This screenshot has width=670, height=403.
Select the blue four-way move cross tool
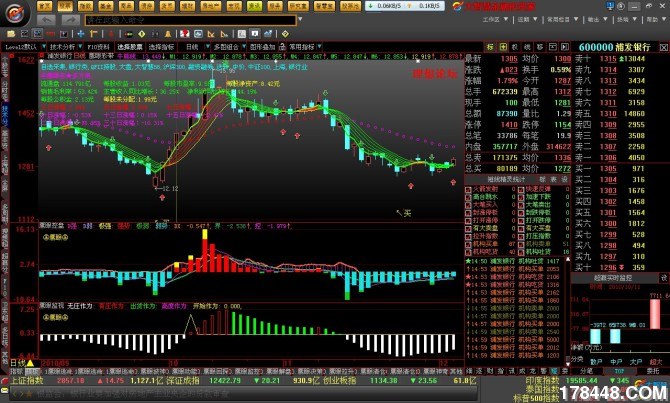[x=81, y=34]
